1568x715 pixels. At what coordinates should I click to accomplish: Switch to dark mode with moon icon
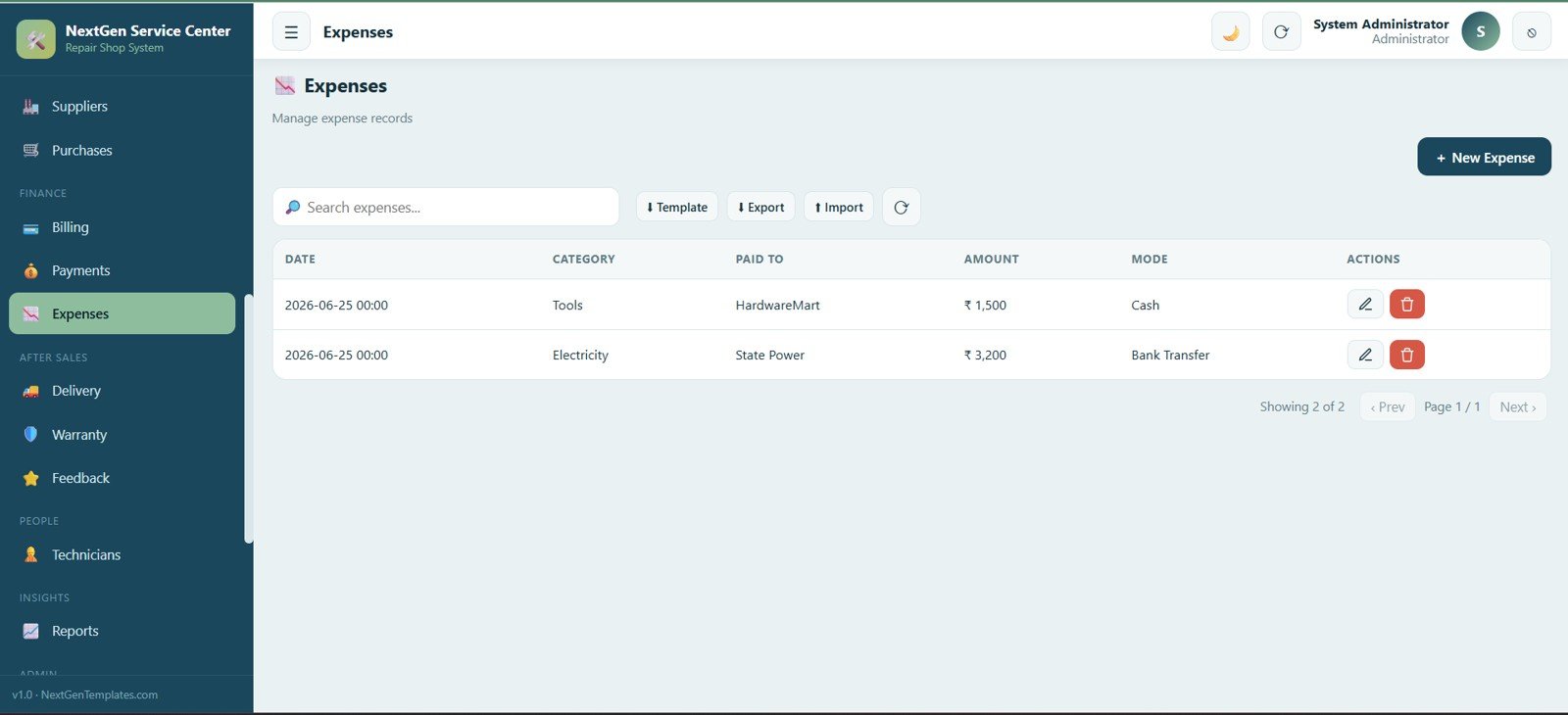pos(1231,32)
